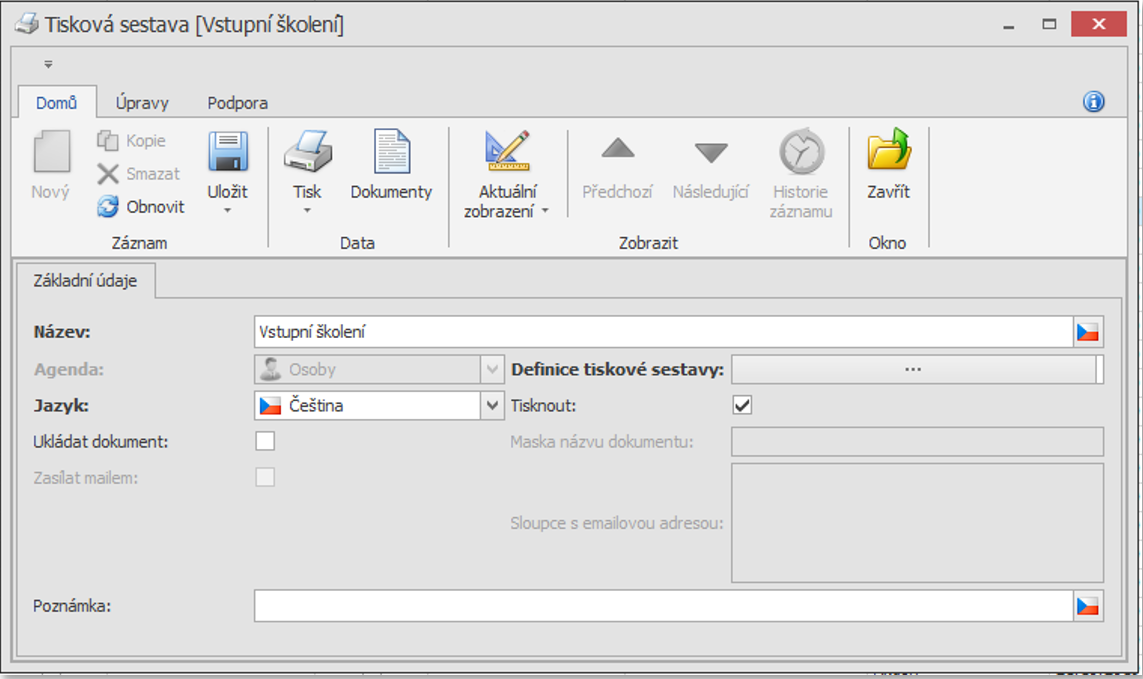Switch to the Domů ribbon tab
This screenshot has width=1143, height=679.
tap(57, 103)
